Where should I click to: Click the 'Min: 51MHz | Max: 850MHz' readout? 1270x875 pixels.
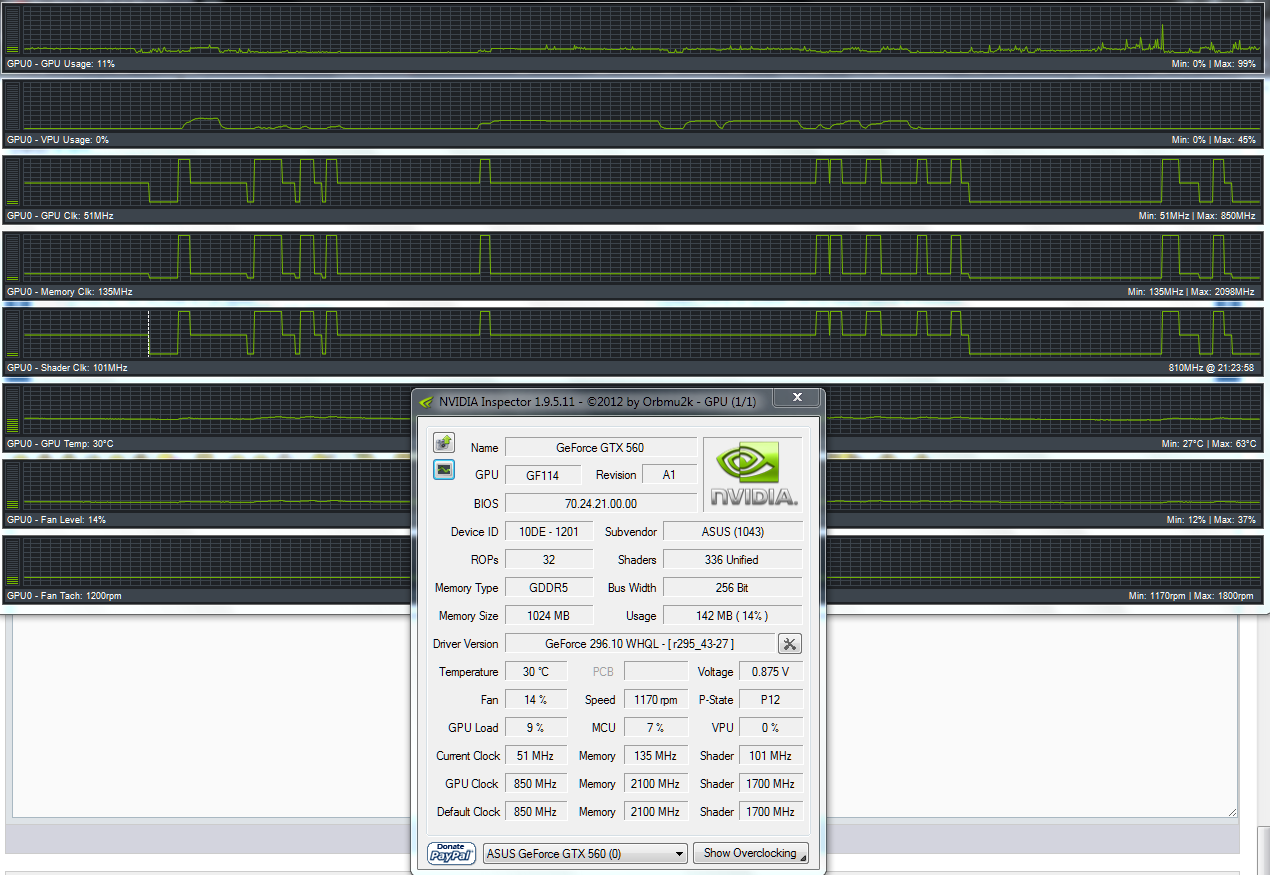pos(1197,216)
